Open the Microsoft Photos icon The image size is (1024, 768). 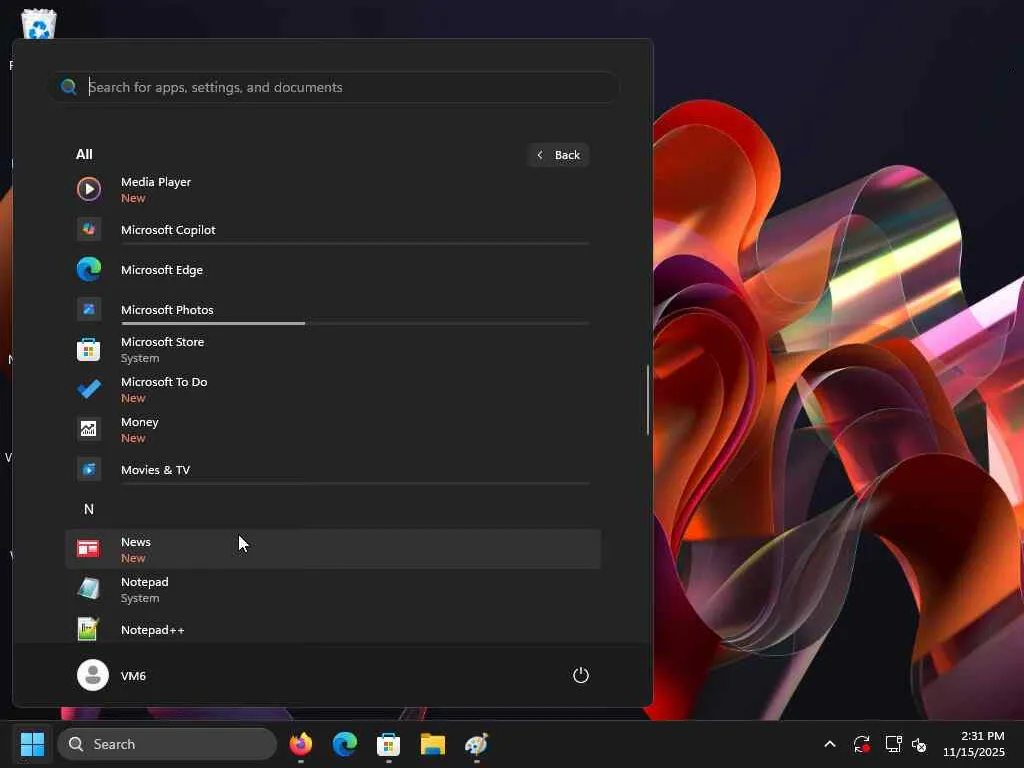89,309
